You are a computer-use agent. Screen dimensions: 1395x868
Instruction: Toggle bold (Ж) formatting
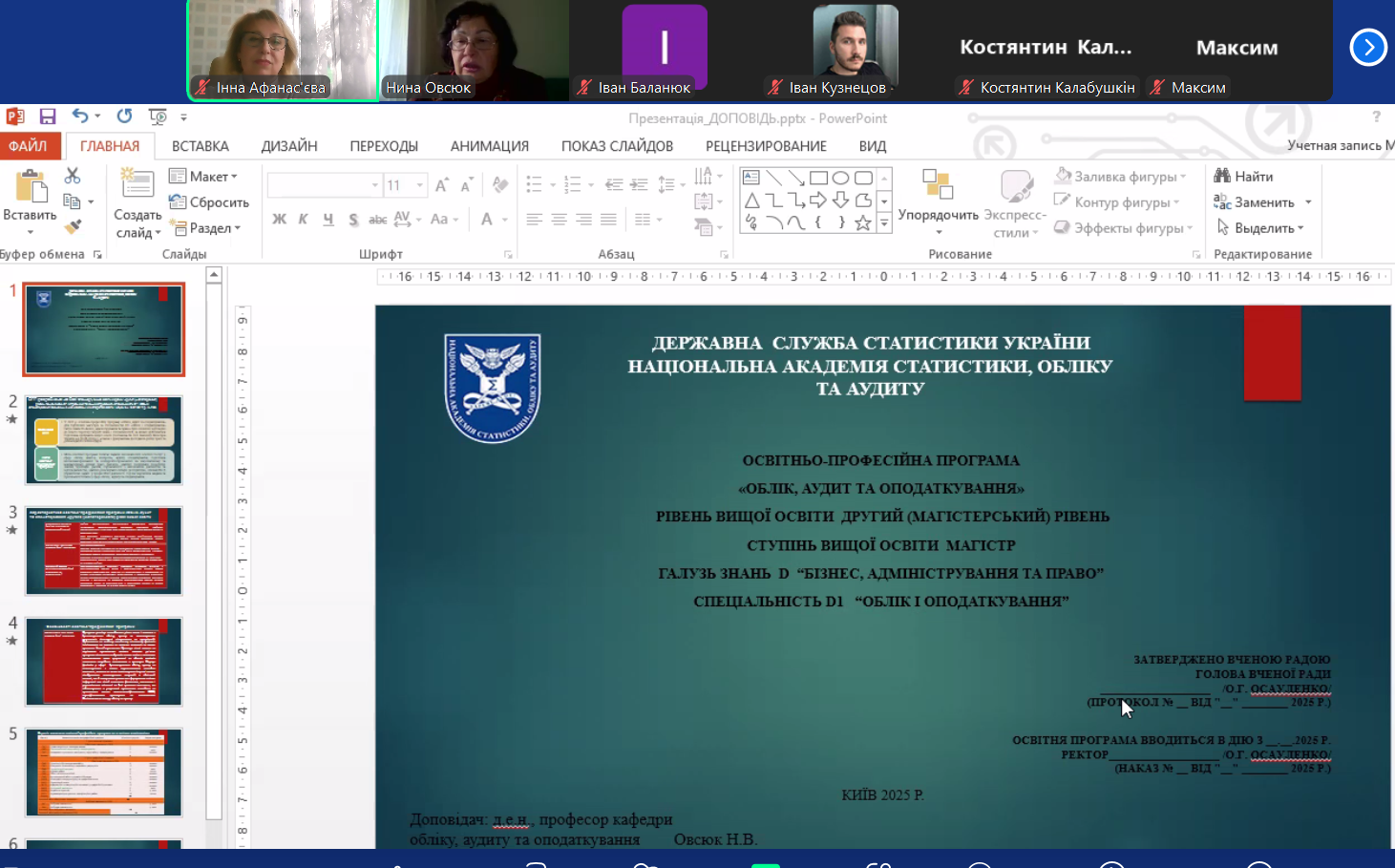pyautogui.click(x=279, y=219)
